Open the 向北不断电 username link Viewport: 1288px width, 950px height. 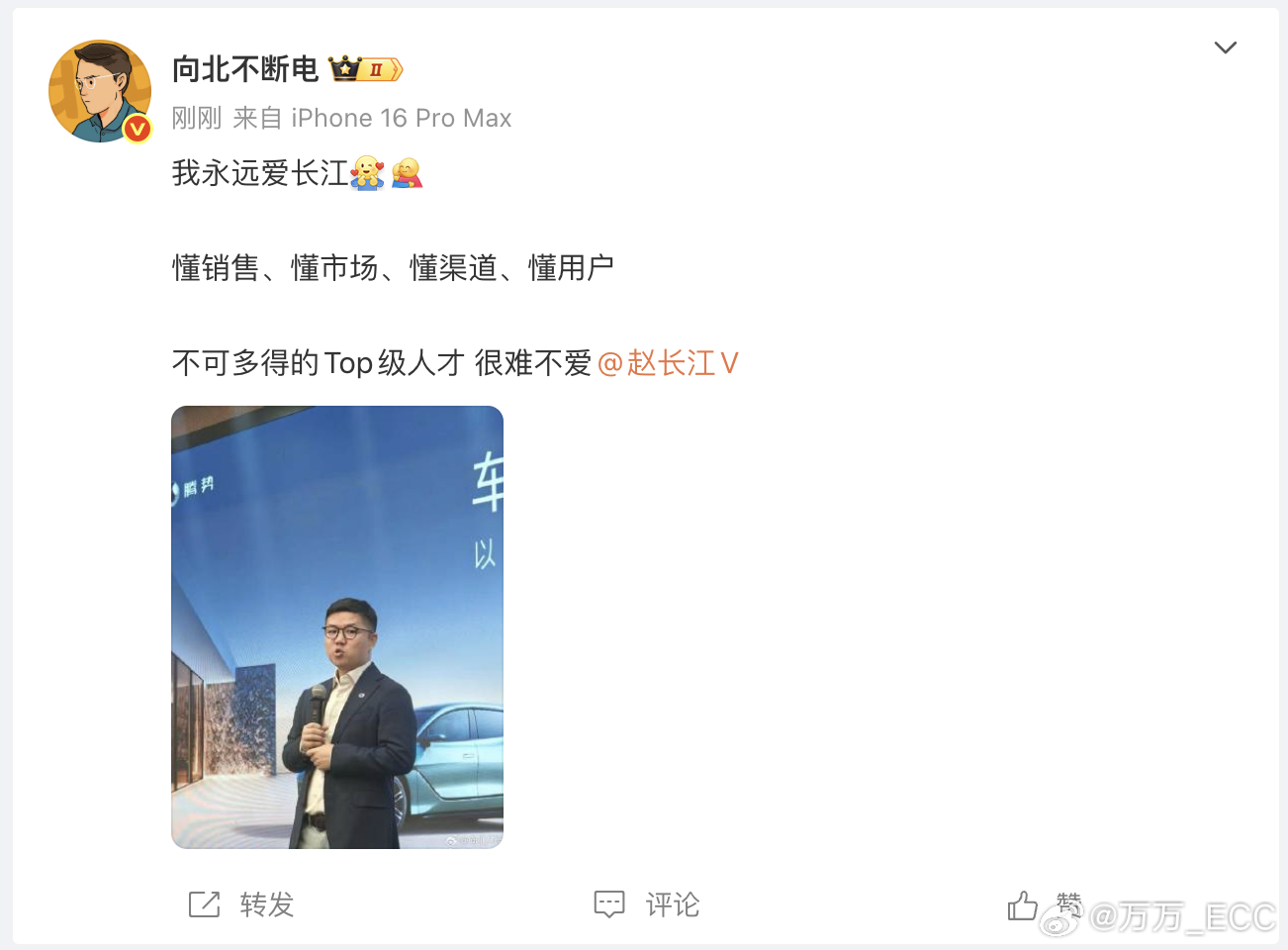(245, 69)
